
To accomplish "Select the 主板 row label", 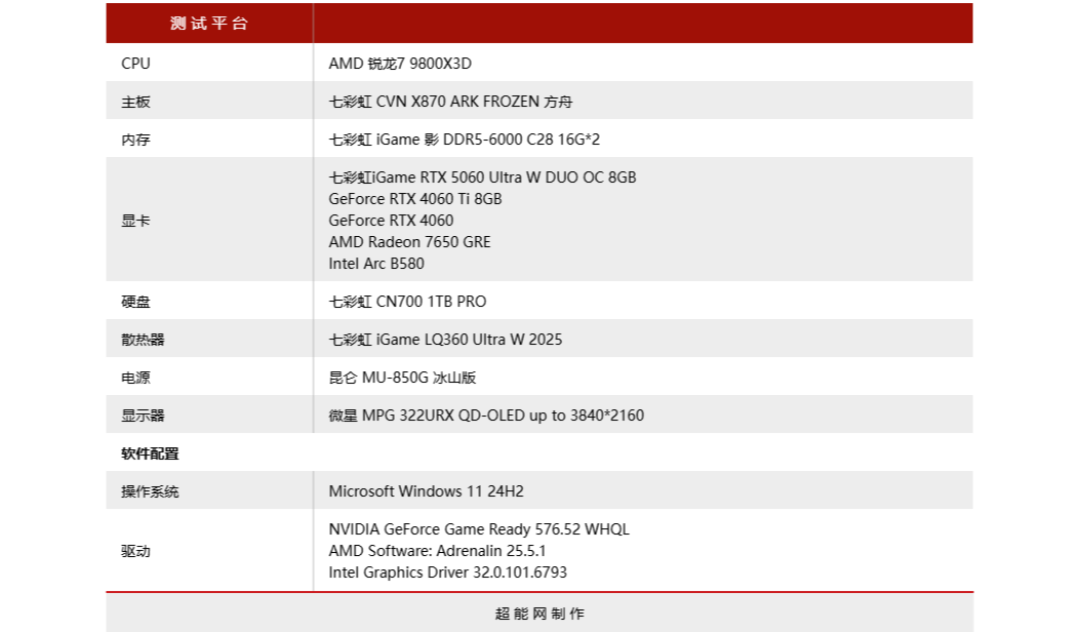I will pos(136,102).
